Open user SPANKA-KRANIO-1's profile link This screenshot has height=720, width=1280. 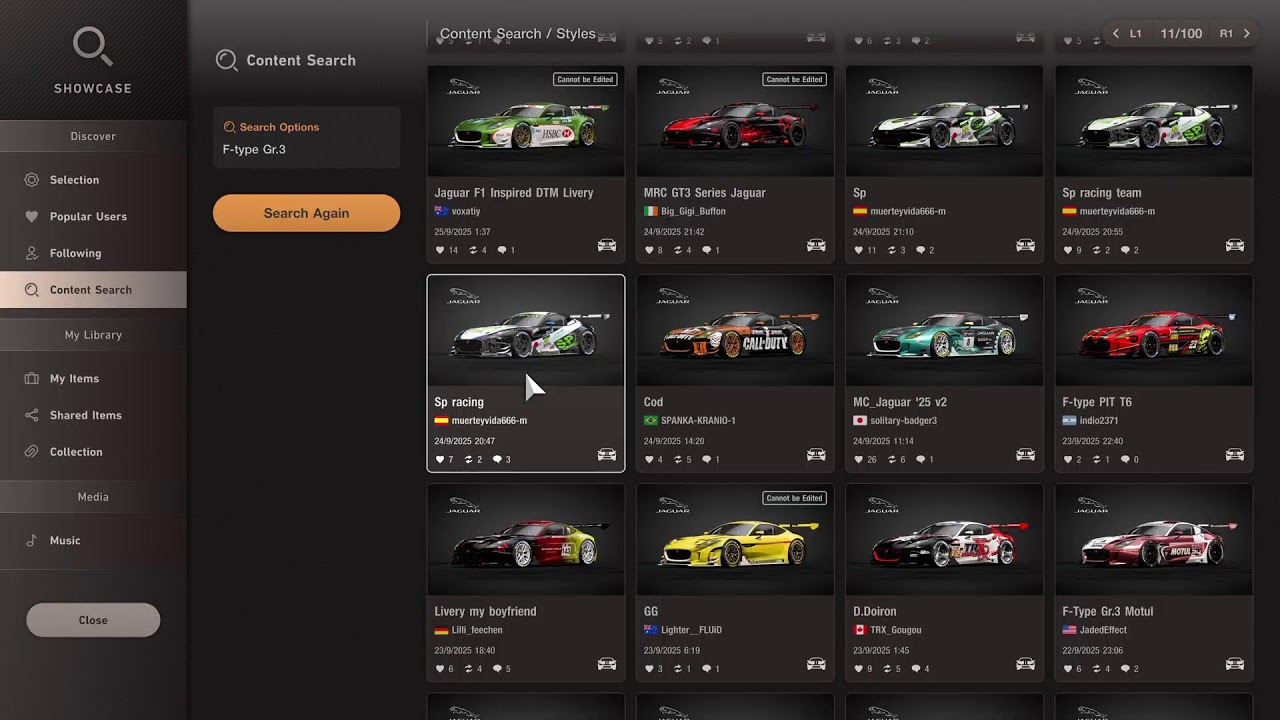698,421
